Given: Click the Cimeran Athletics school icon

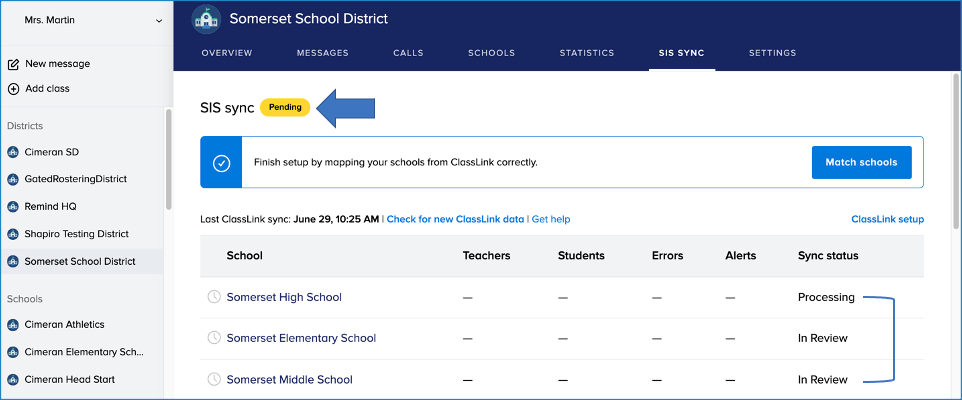Looking at the screenshot, I should pyautogui.click(x=13, y=325).
